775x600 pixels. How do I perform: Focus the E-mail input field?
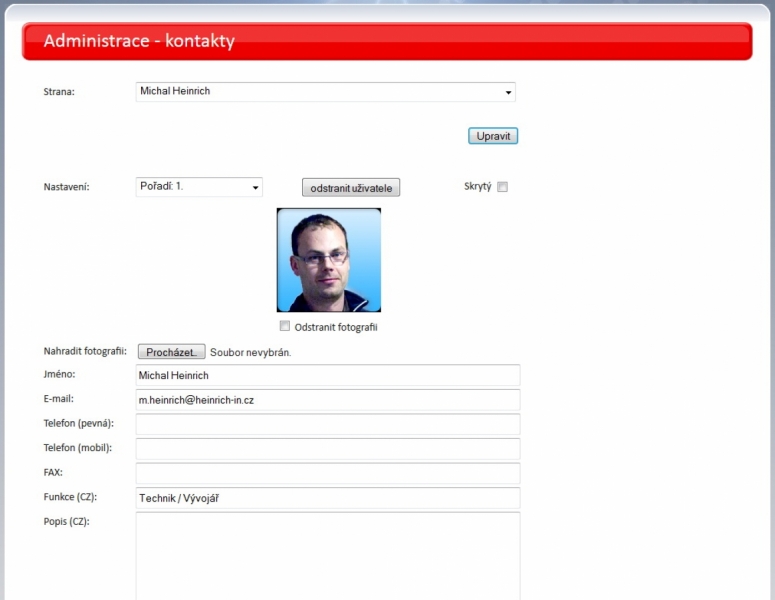click(x=328, y=400)
